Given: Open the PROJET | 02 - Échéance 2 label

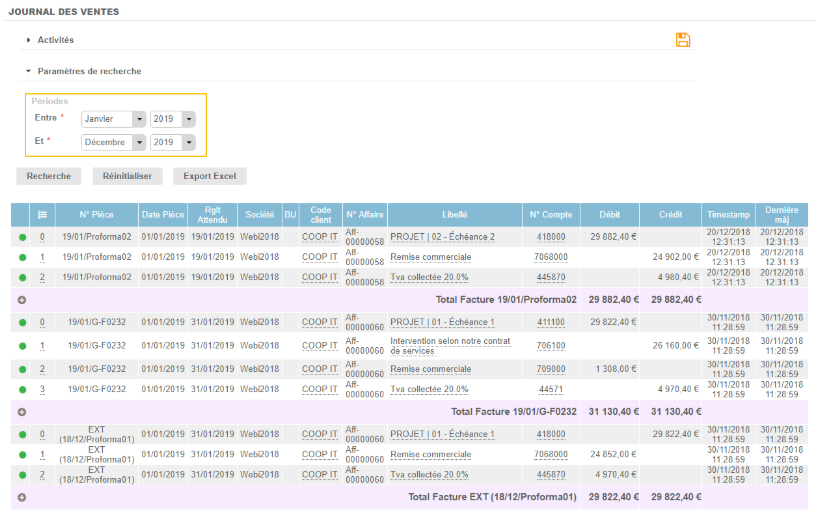Looking at the screenshot, I should (x=442, y=237).
